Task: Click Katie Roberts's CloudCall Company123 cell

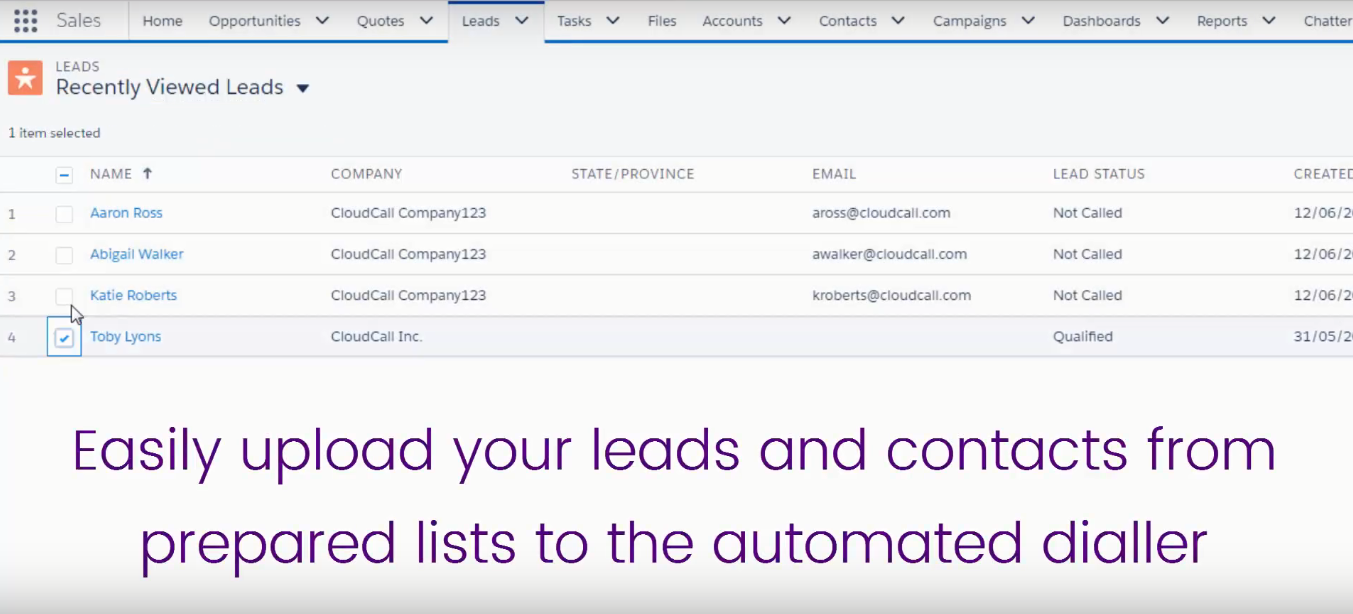Action: click(408, 295)
